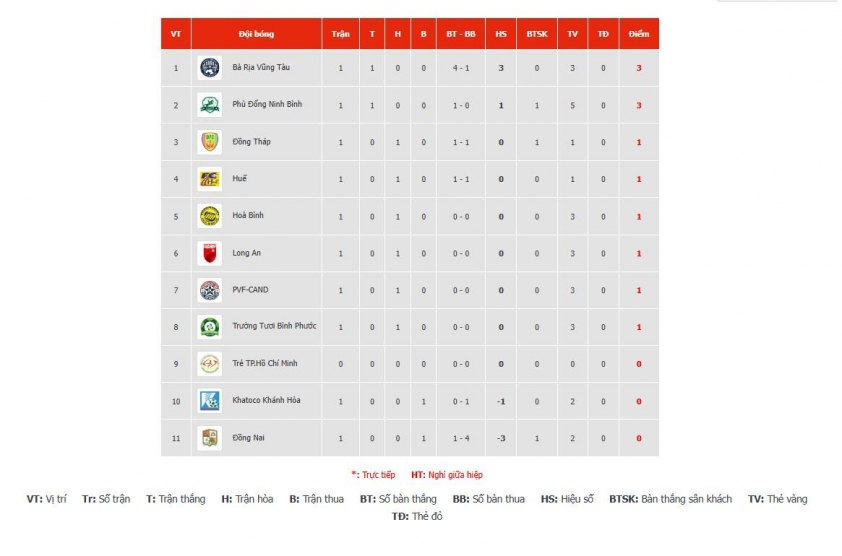
Task: Click the Hoà Bình team logo
Action: coord(209,216)
